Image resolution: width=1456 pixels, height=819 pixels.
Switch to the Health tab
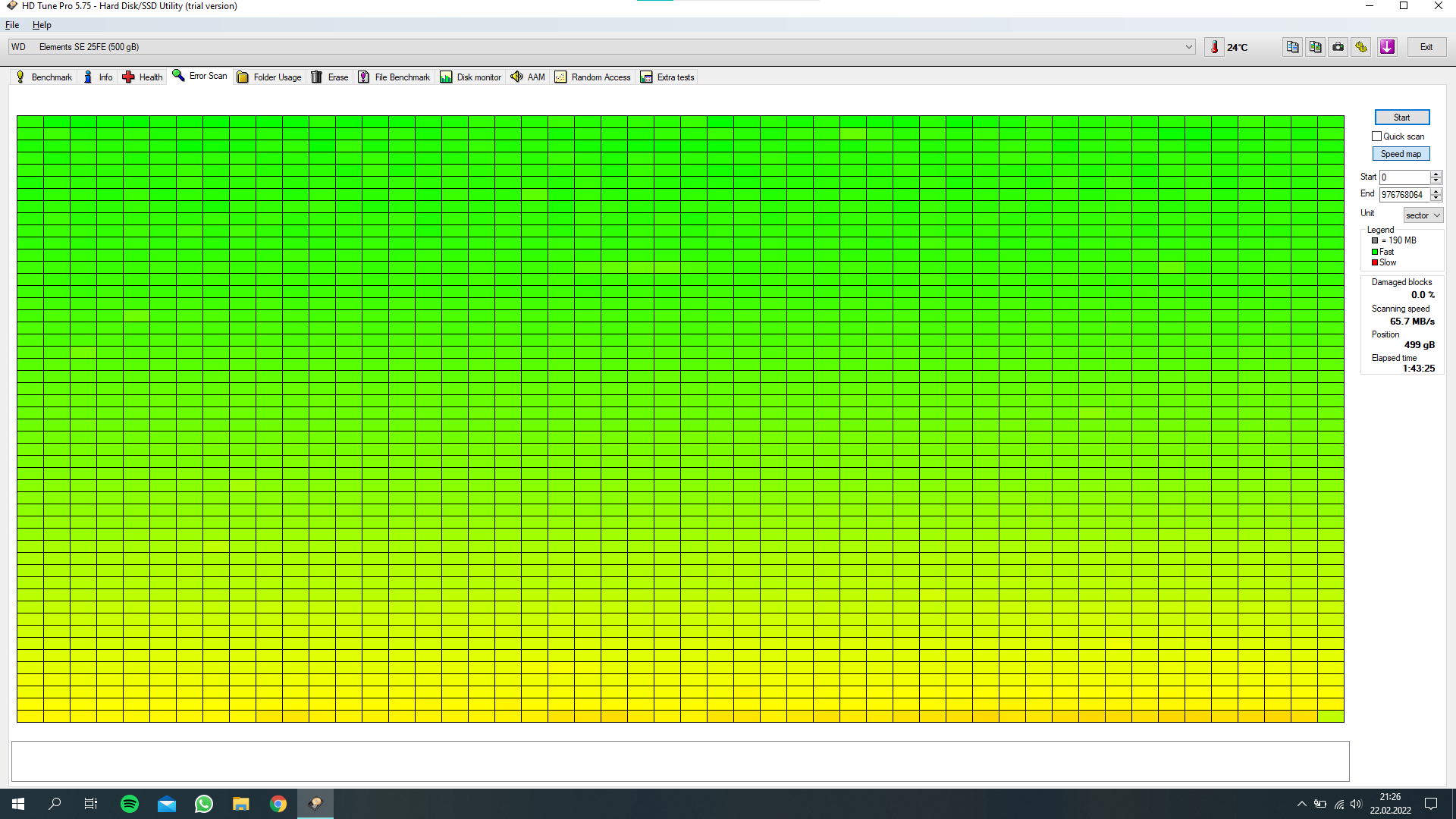pyautogui.click(x=143, y=77)
